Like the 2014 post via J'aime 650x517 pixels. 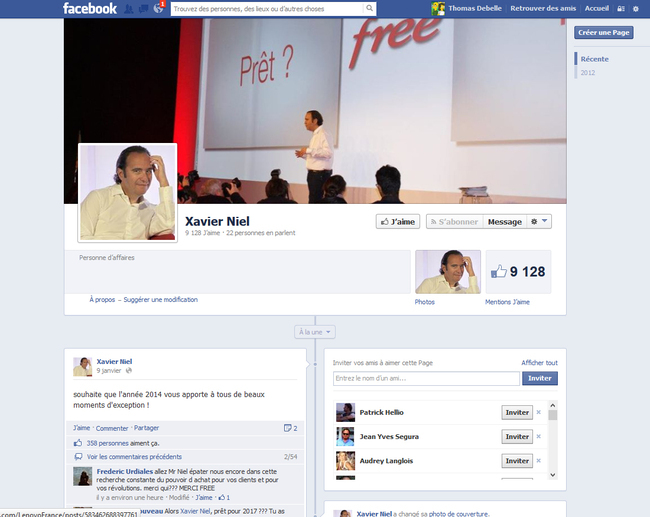81,428
